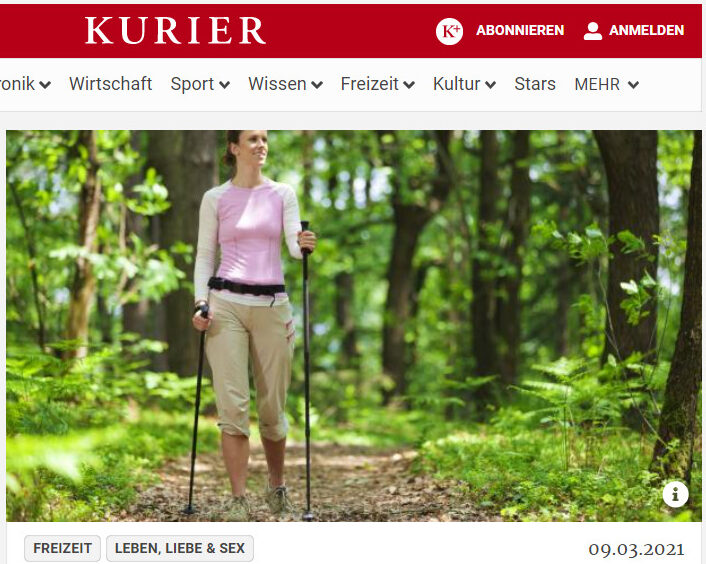Open the Stars section

click(x=535, y=84)
